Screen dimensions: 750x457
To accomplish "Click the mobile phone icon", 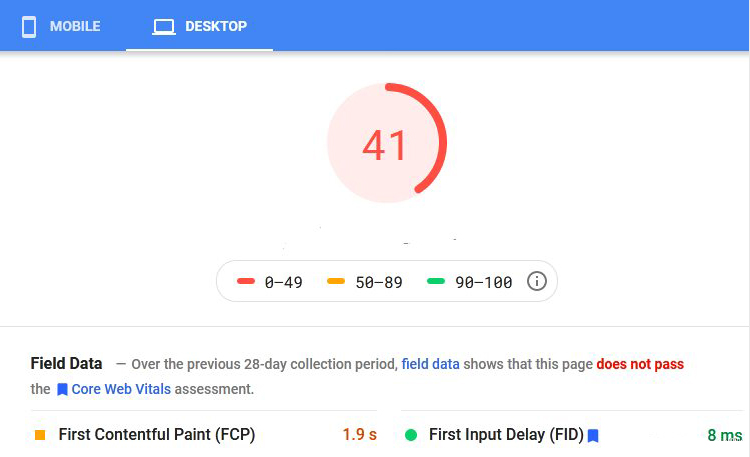I will (x=29, y=26).
